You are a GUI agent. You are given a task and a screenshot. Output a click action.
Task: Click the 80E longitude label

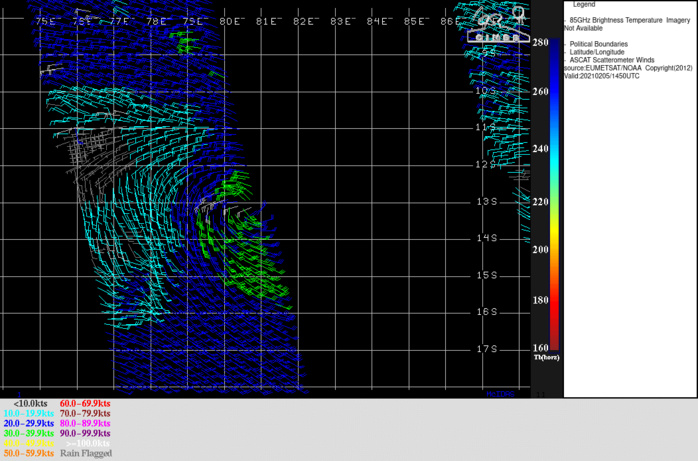coord(231,21)
